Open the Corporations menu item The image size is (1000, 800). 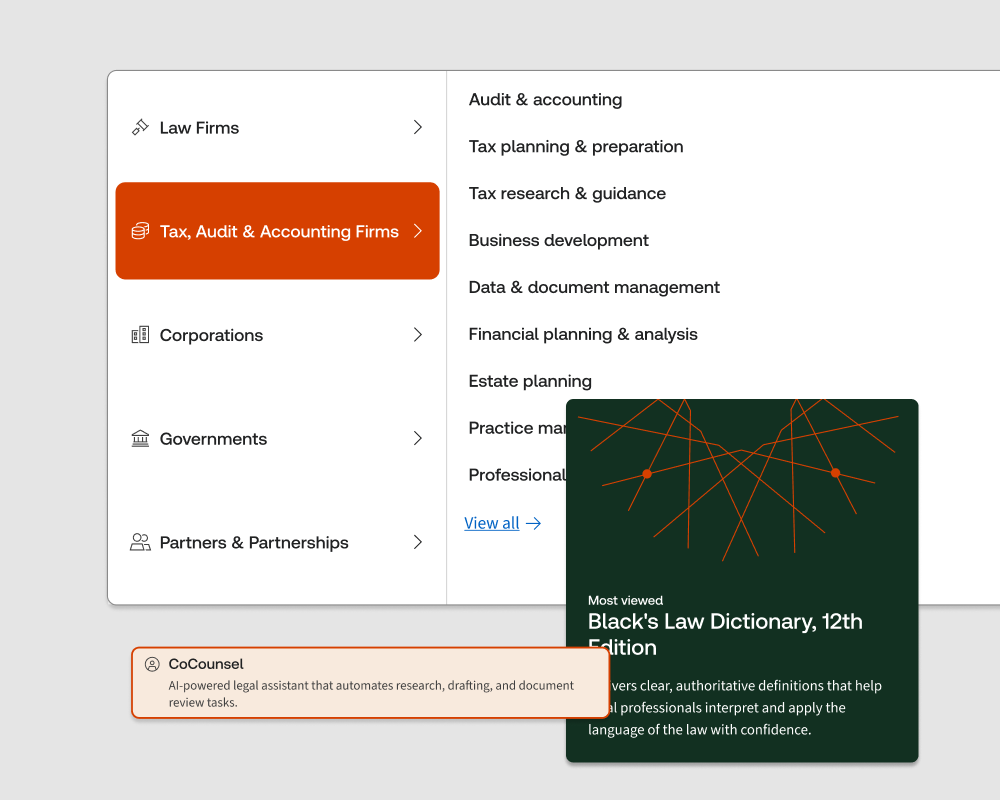click(277, 335)
